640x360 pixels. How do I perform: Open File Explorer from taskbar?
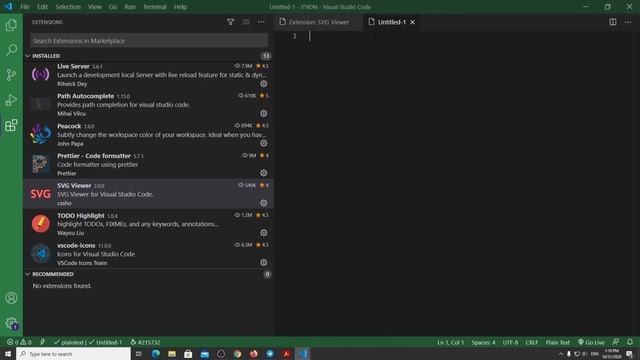click(x=172, y=353)
